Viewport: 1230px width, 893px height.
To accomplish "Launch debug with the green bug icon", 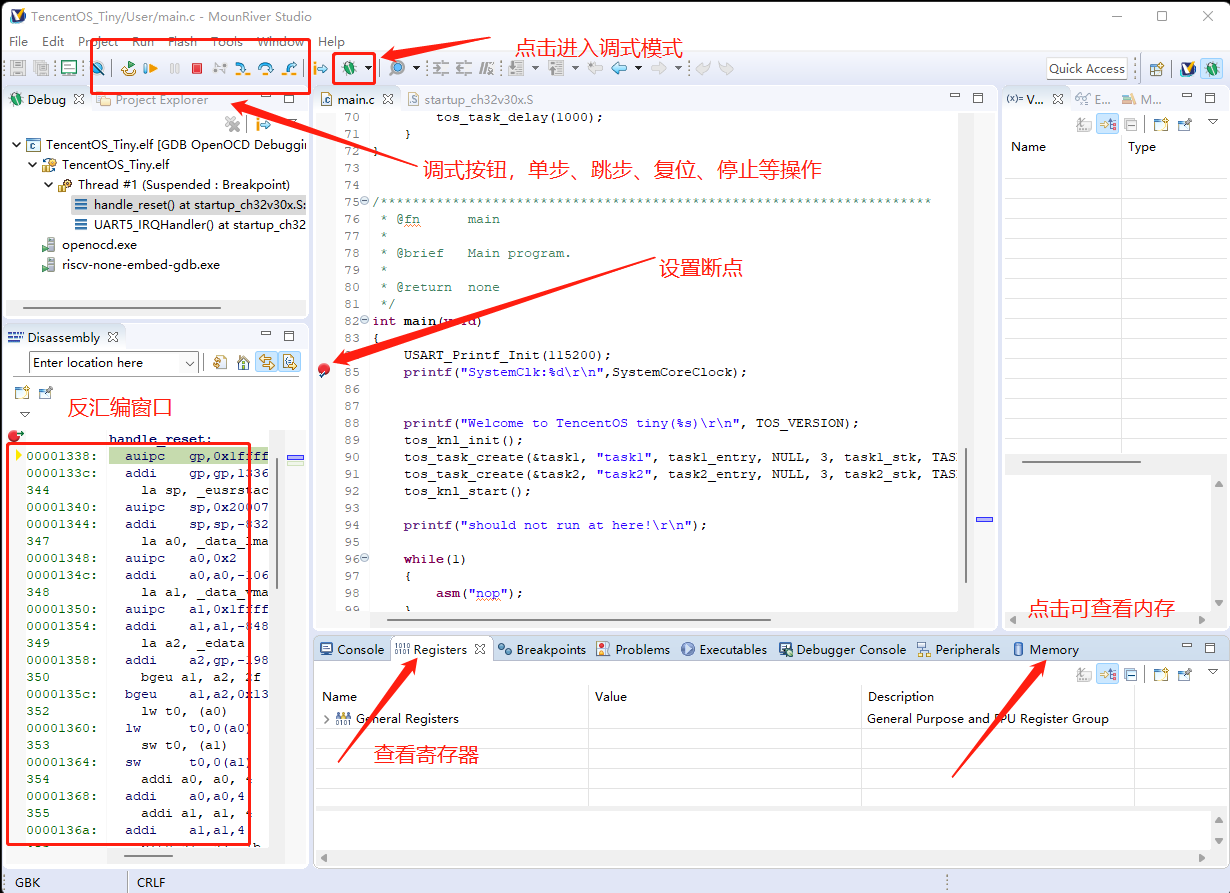I will (350, 68).
